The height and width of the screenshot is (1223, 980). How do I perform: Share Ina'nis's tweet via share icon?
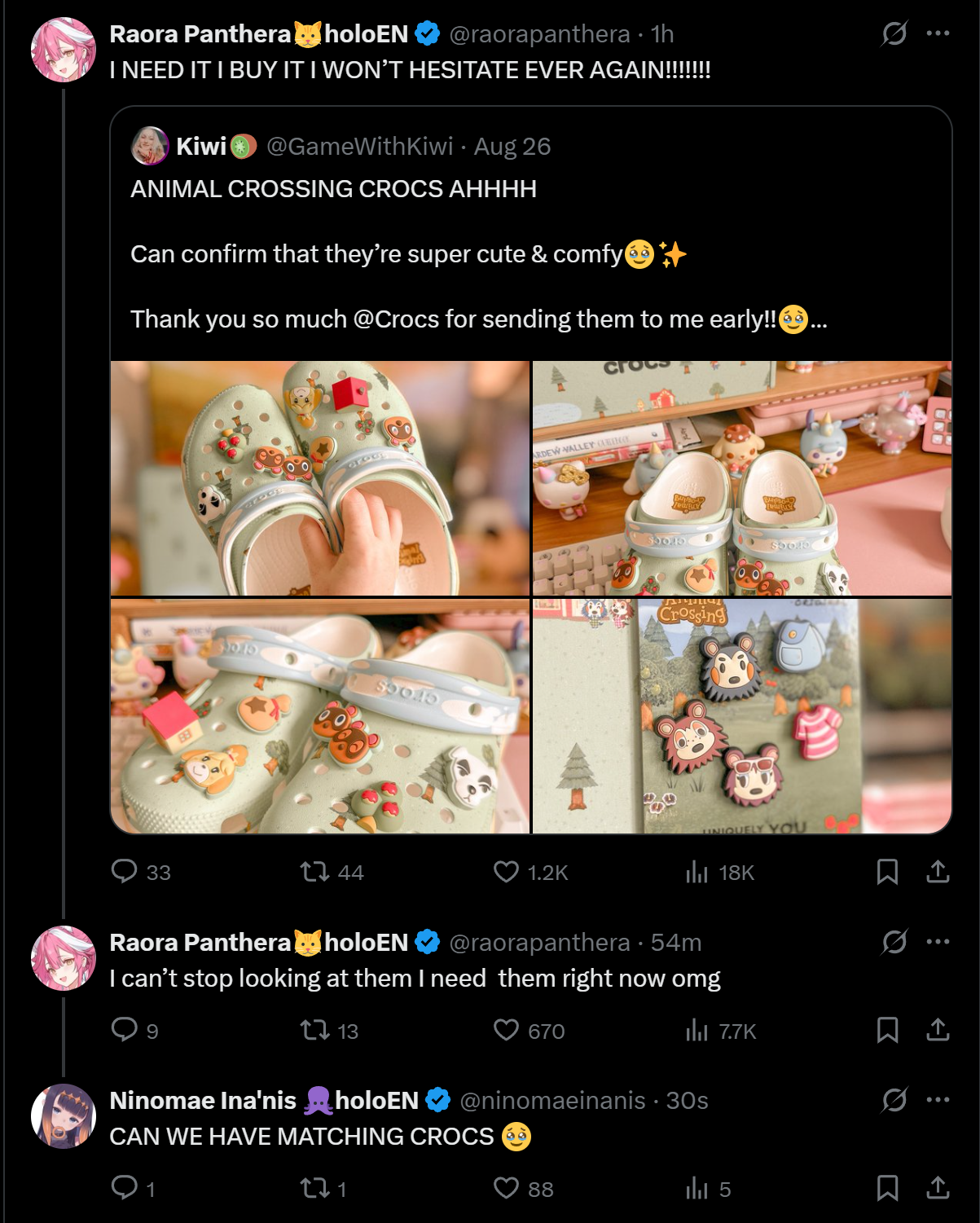pos(938,1188)
